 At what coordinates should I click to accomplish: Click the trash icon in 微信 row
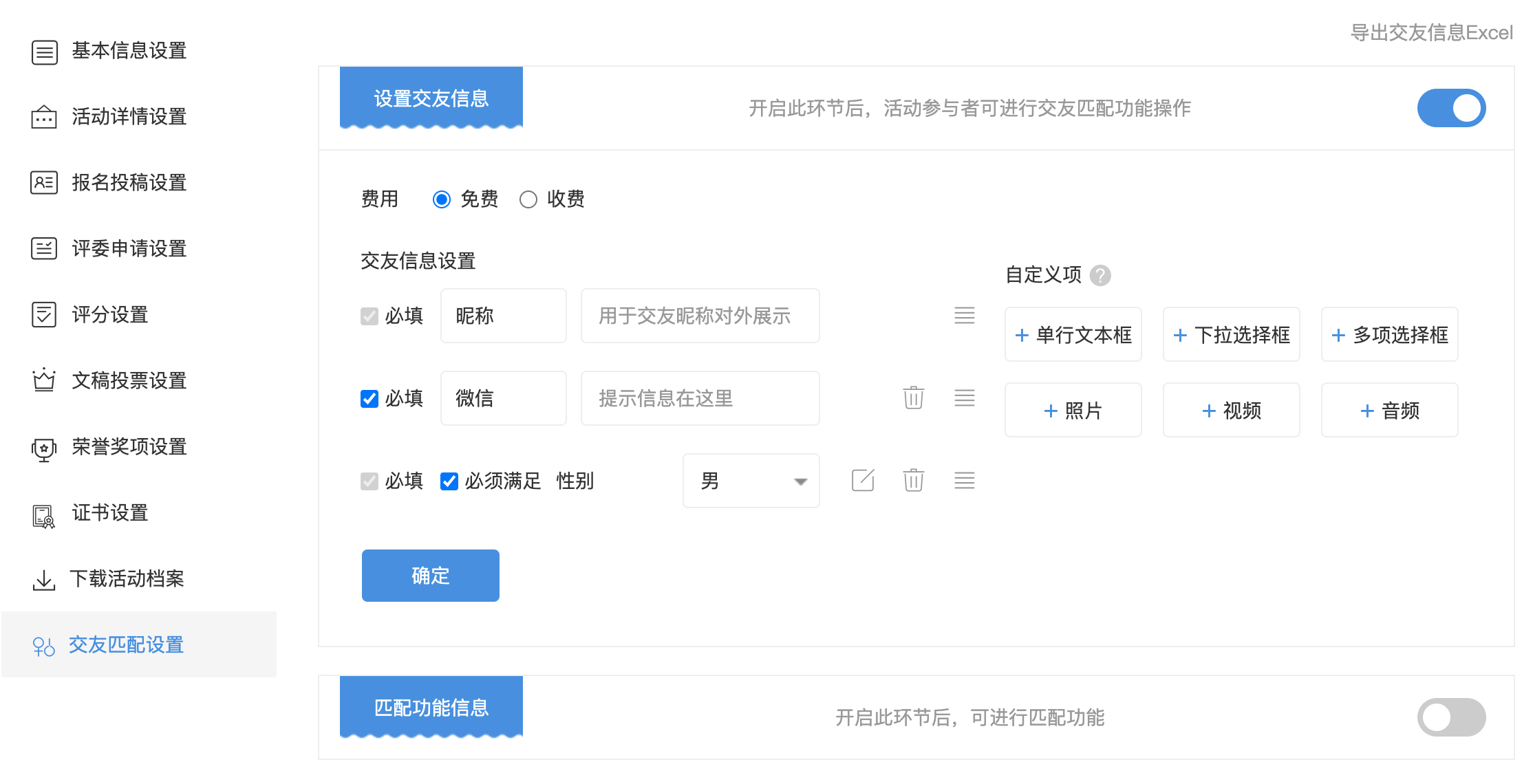(x=913, y=398)
